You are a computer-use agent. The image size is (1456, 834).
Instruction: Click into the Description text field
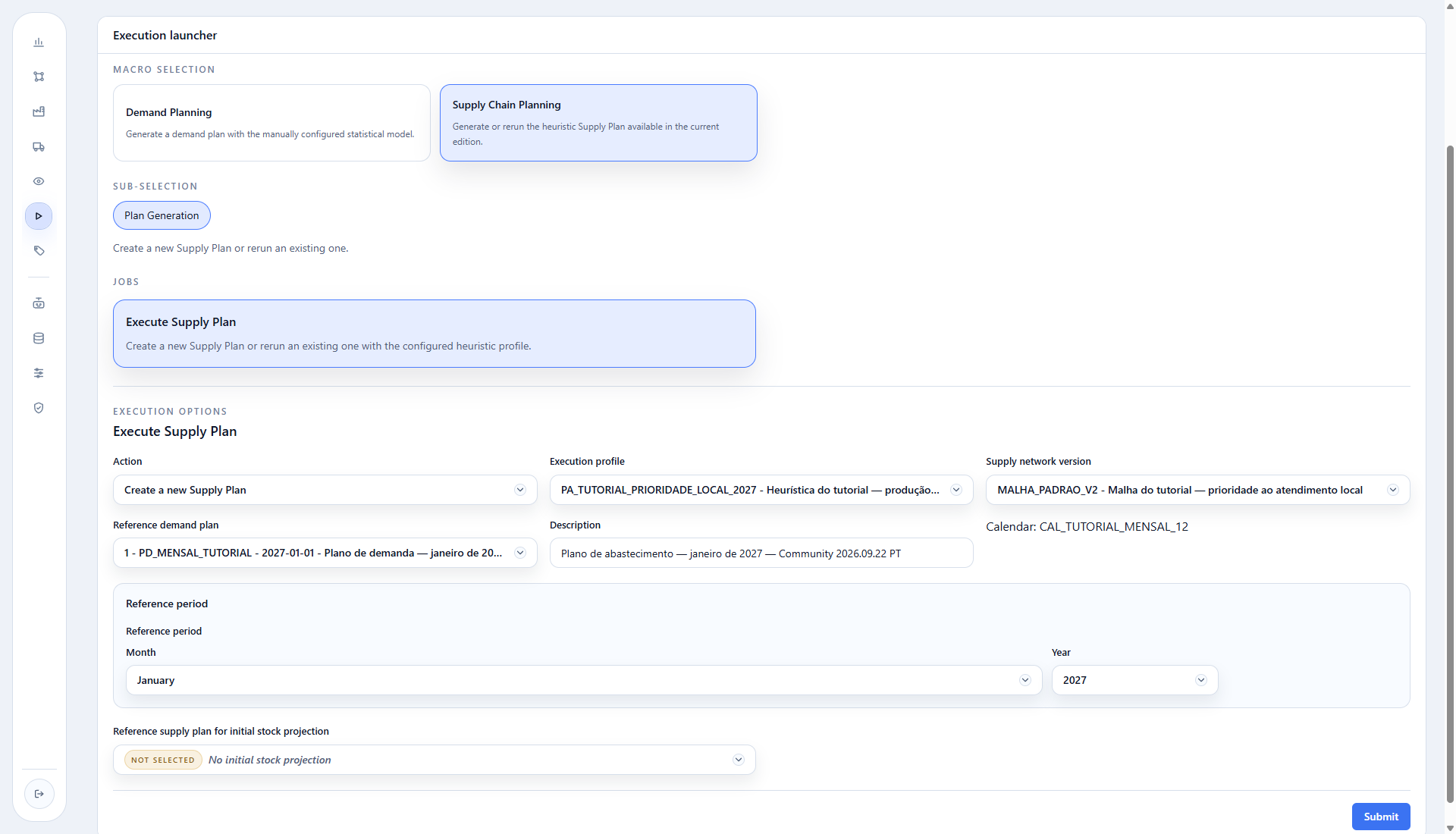point(761,553)
